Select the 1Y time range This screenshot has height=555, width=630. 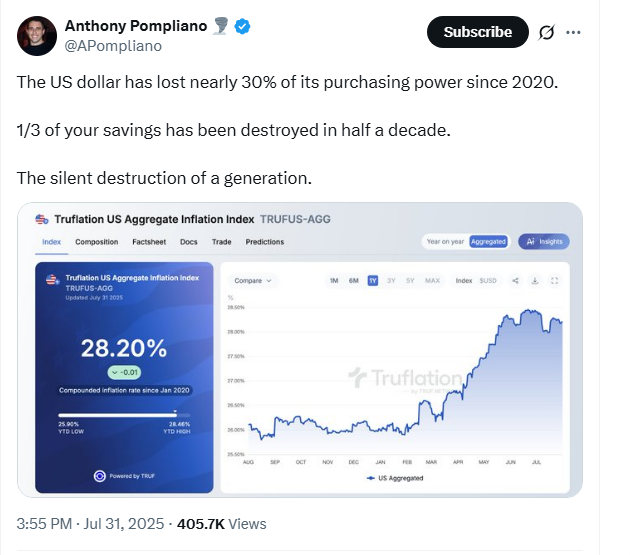(373, 281)
